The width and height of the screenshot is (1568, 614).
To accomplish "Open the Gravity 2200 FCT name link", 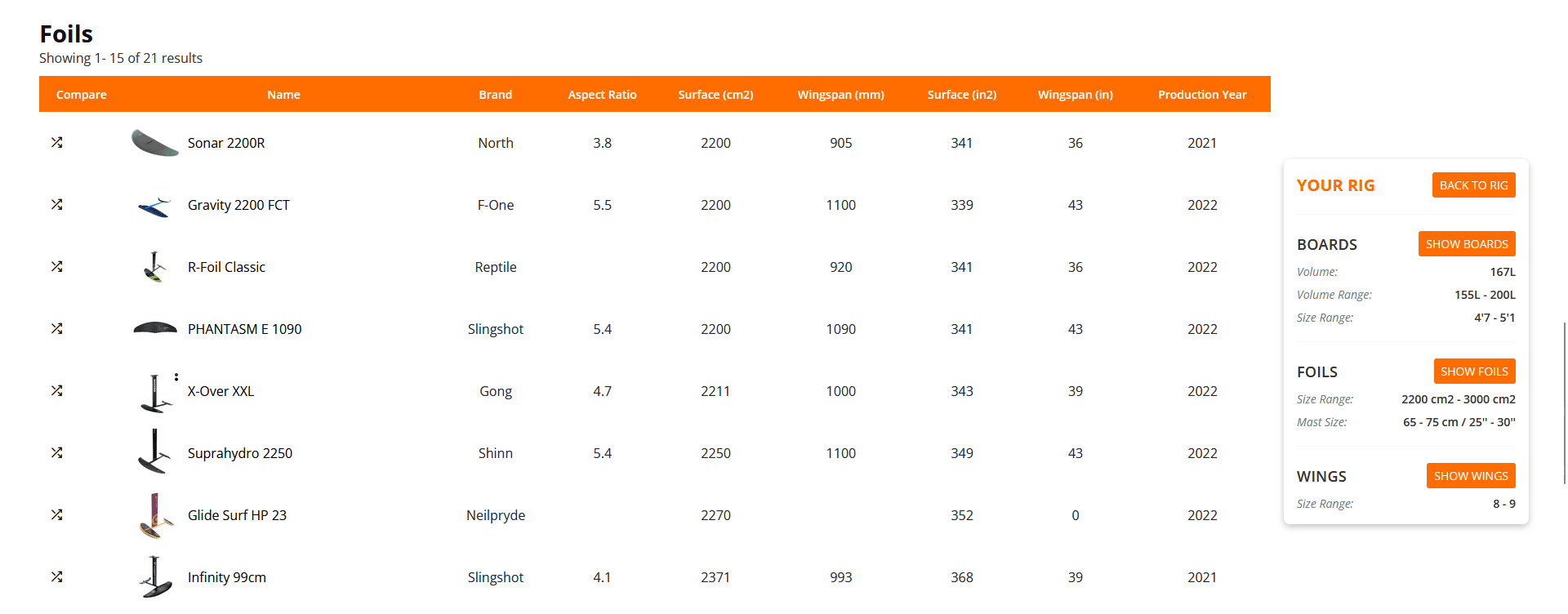I will (238, 205).
